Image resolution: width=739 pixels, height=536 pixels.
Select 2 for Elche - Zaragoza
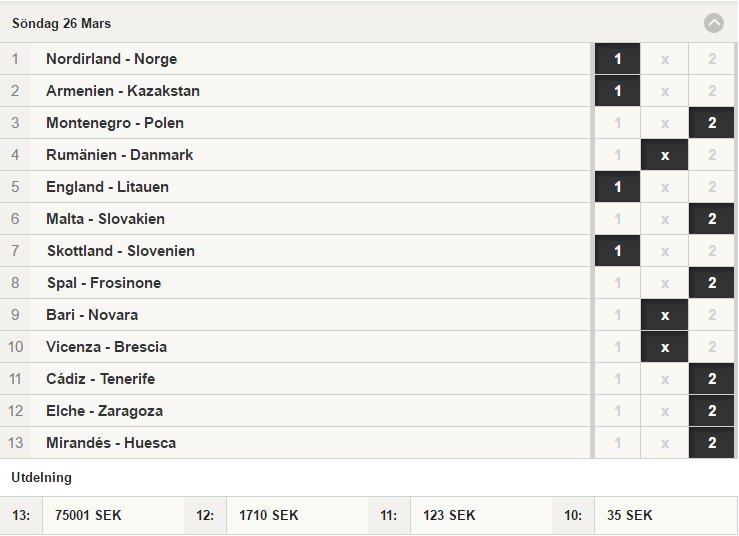click(712, 412)
